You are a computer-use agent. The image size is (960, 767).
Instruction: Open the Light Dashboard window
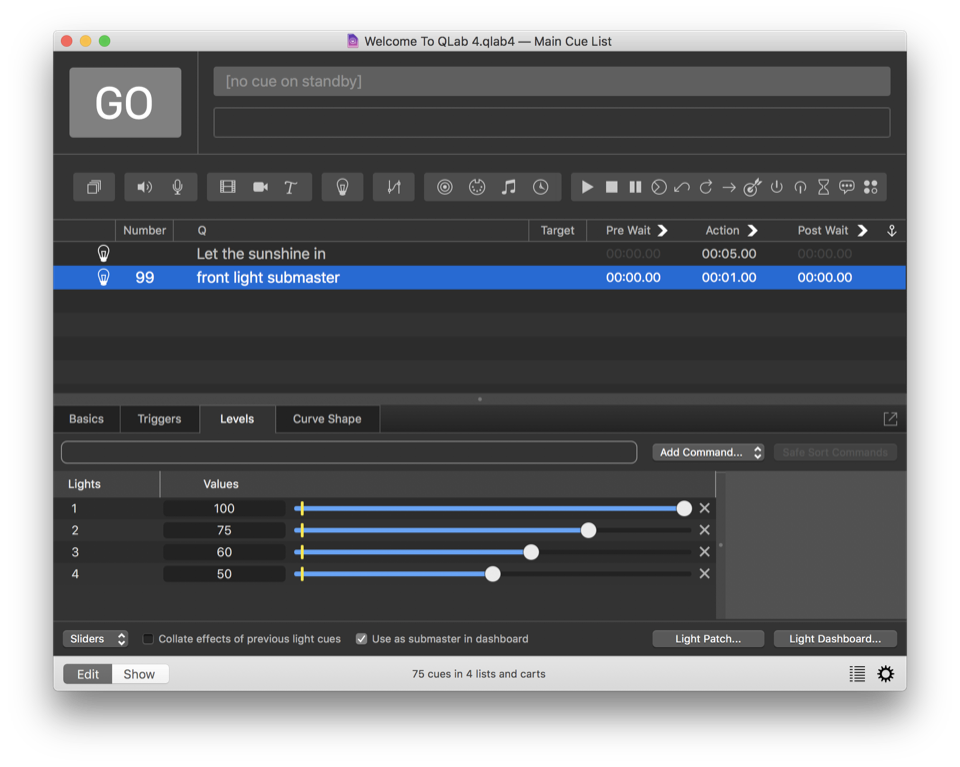pos(834,639)
